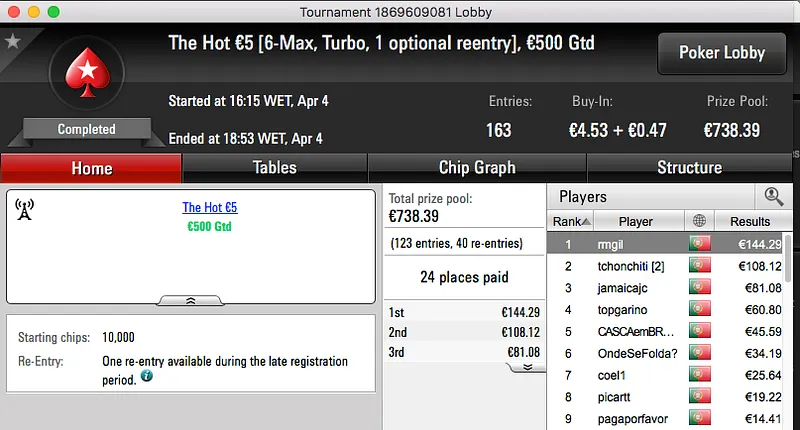Image resolution: width=800 pixels, height=430 pixels.
Task: Sort by Results column header
Action: [x=749, y=221]
